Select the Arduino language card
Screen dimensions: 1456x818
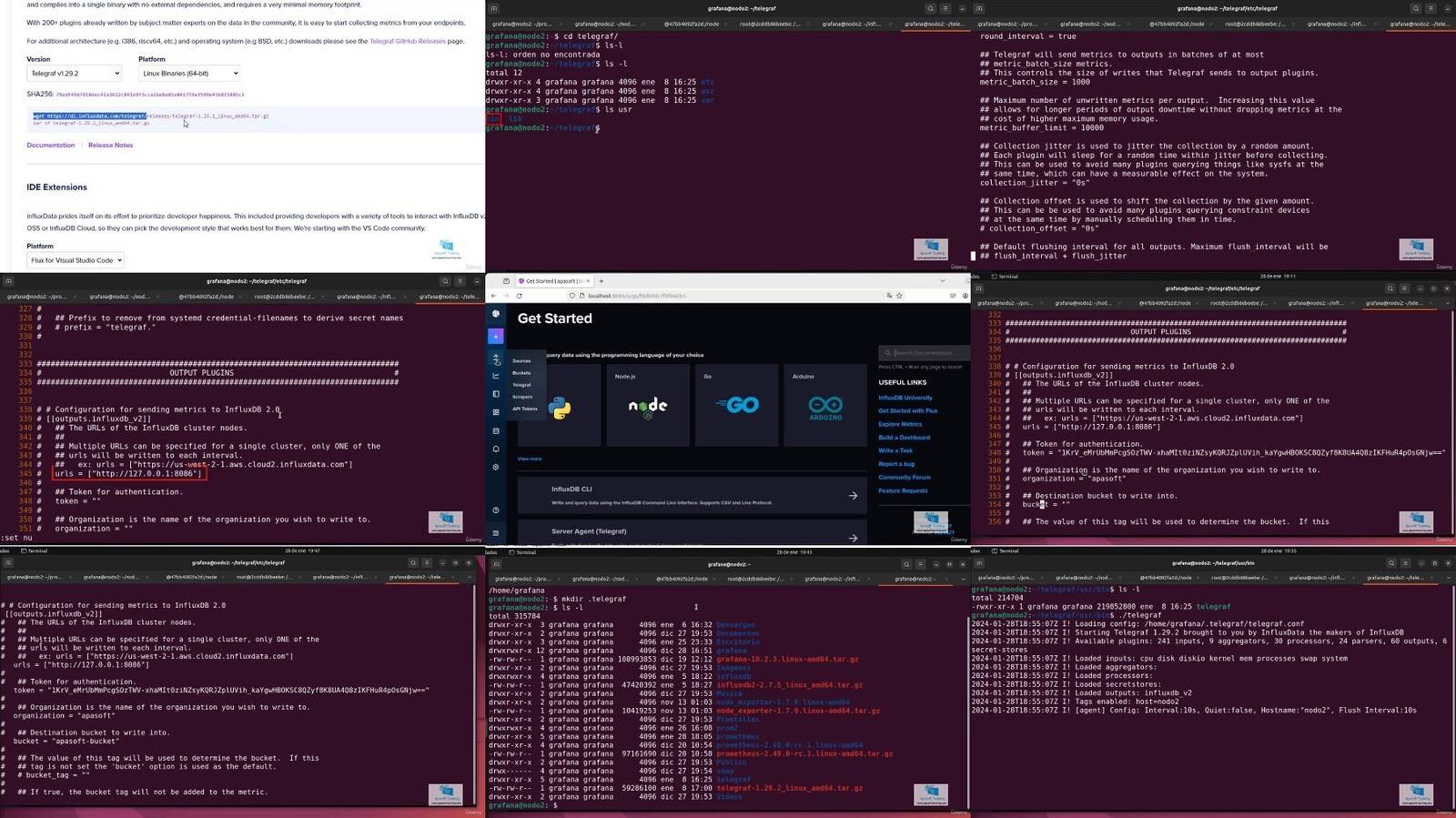[x=825, y=405]
